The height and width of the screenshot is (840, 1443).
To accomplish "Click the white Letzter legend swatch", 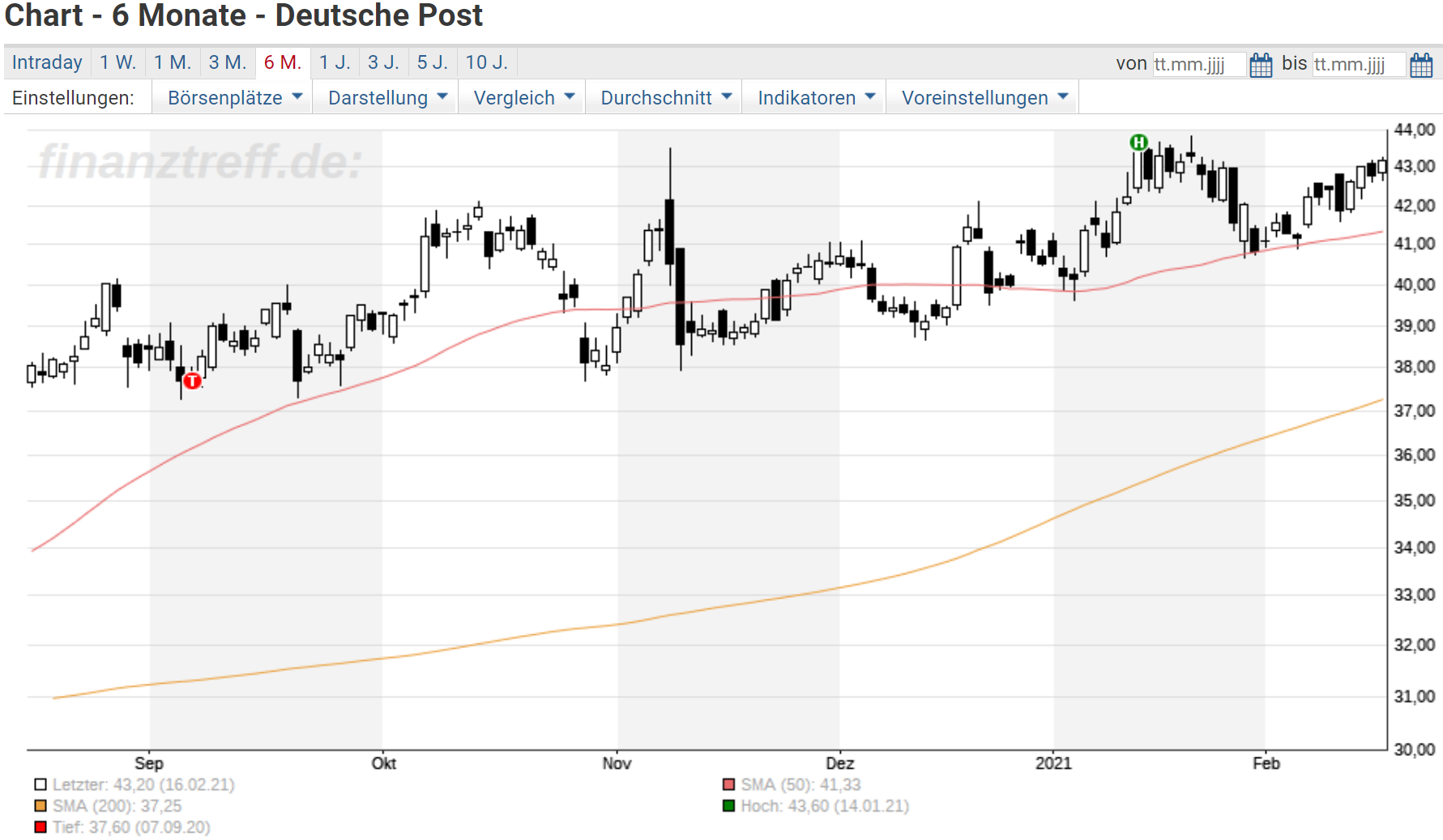I will tap(41, 785).
